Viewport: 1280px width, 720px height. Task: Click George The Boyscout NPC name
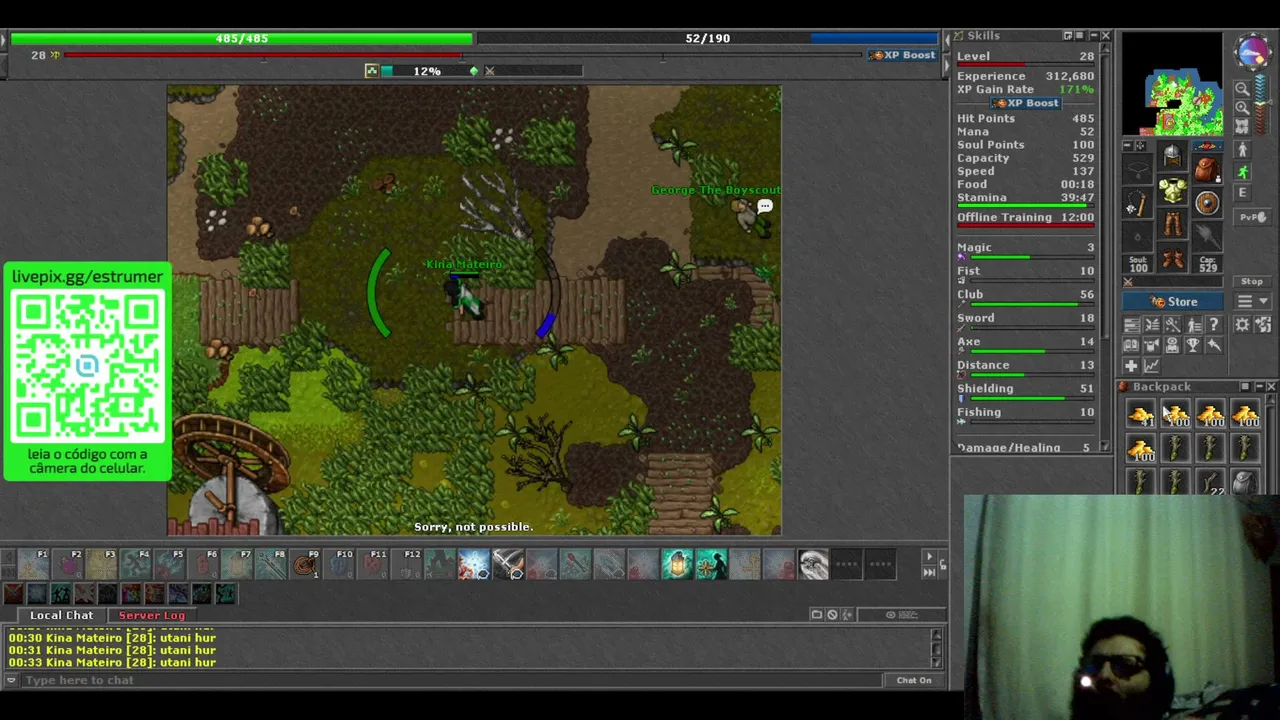click(716, 190)
